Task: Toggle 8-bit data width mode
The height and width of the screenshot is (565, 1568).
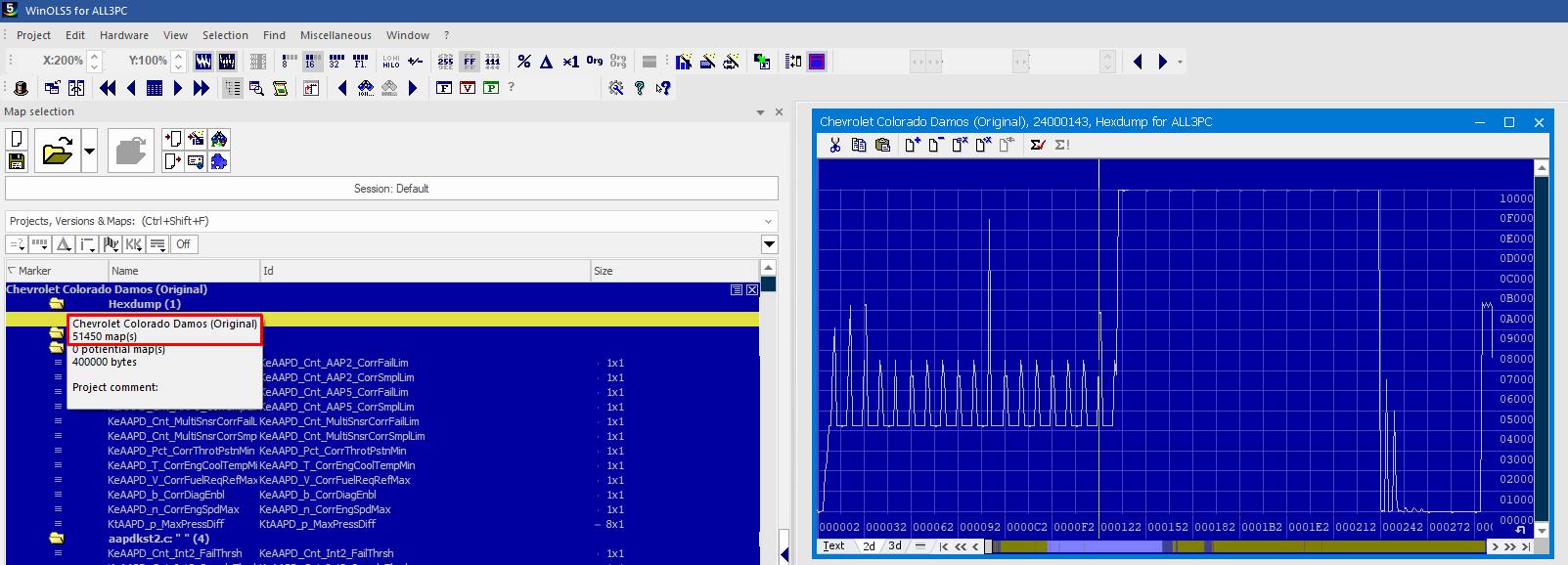Action: click(289, 62)
